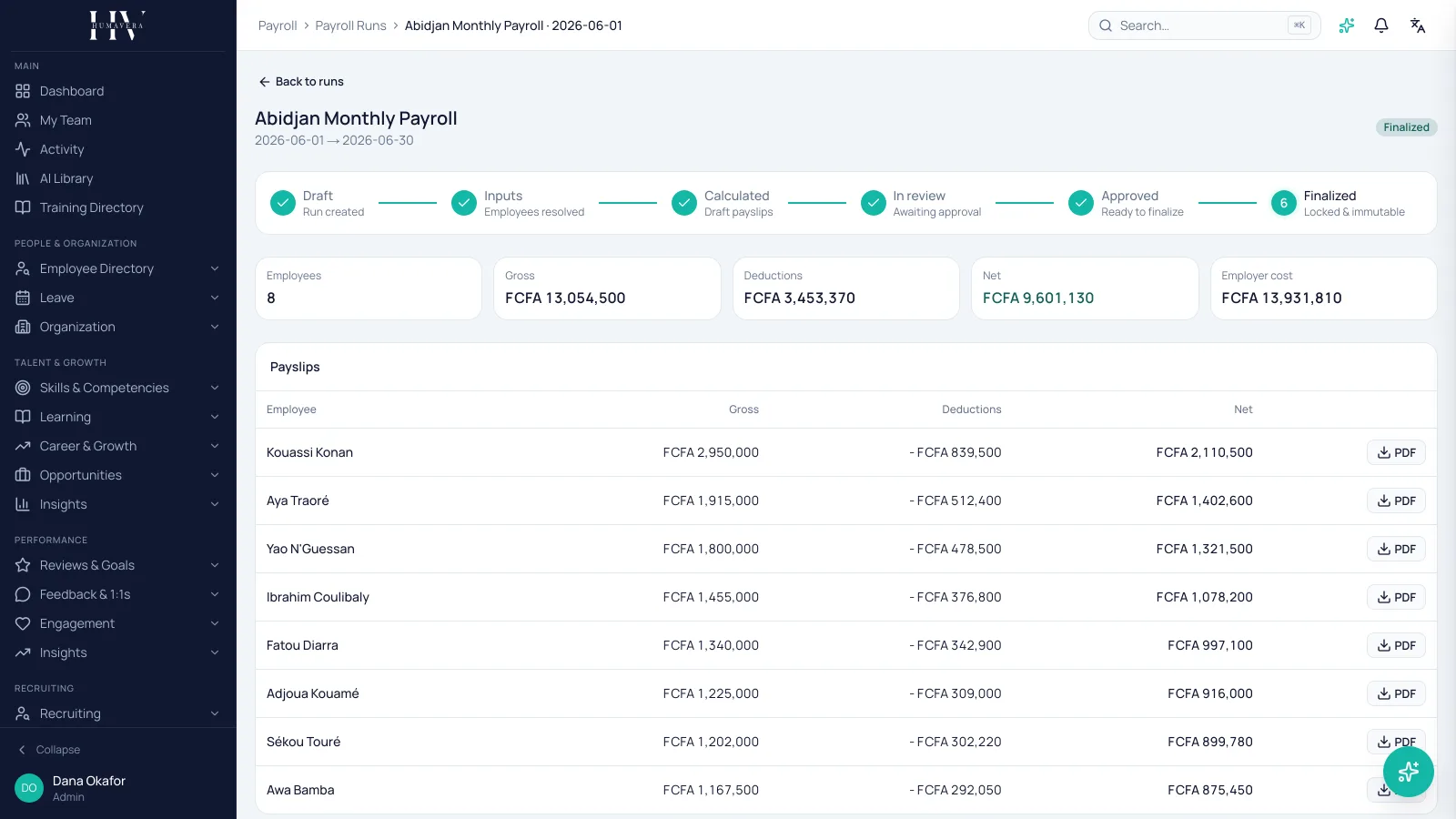Image resolution: width=1456 pixels, height=819 pixels.
Task: Click the Engagement heart icon
Action: [x=23, y=623]
